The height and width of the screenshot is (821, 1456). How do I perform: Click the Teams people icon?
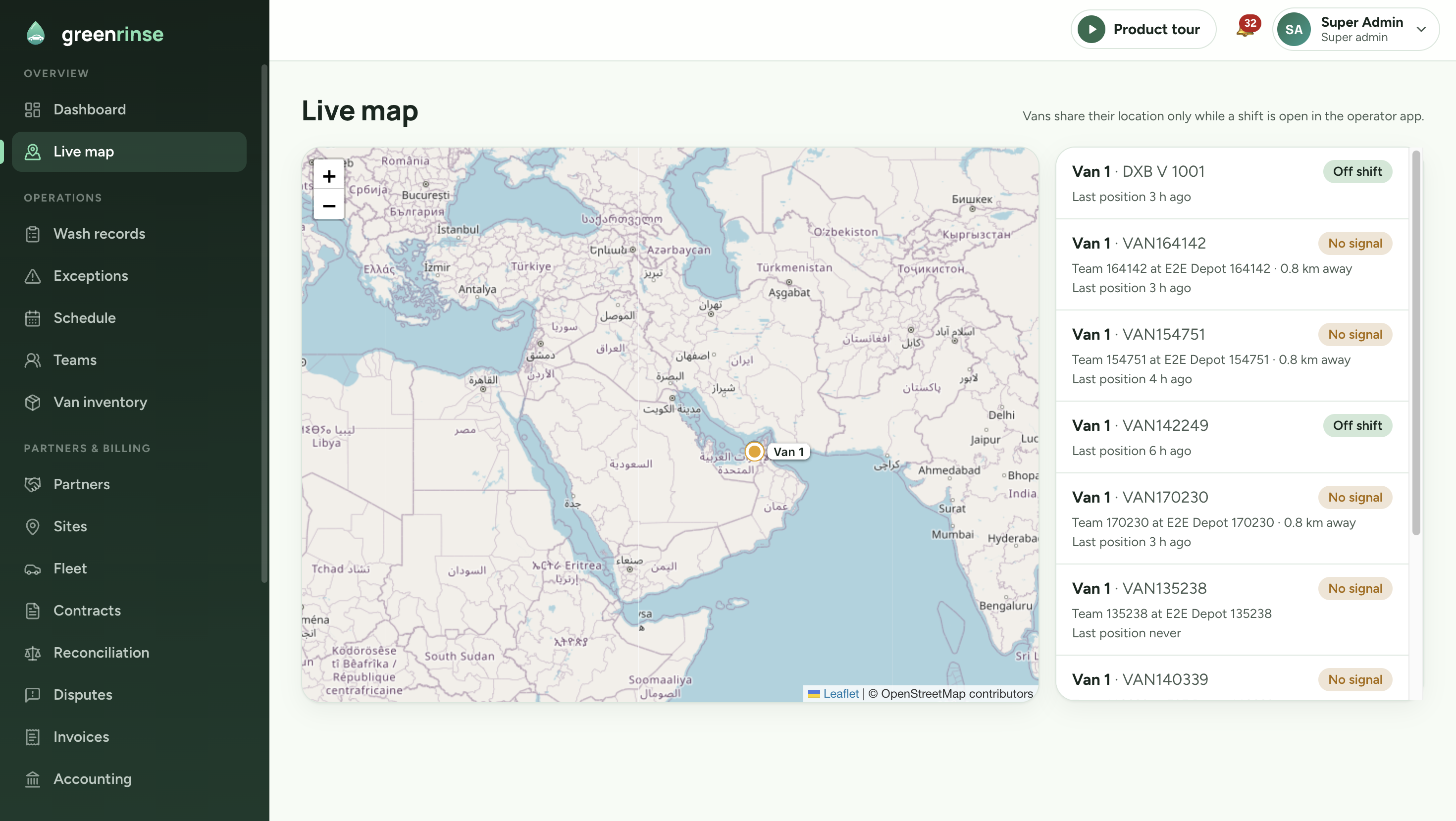coord(33,360)
